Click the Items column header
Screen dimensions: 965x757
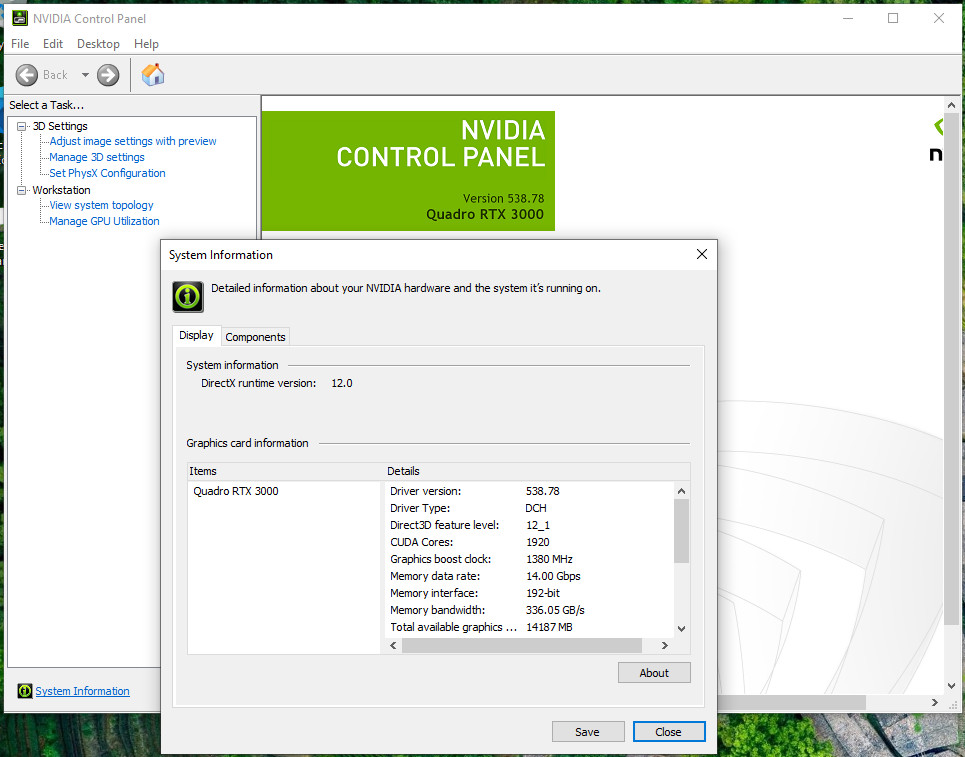286,471
